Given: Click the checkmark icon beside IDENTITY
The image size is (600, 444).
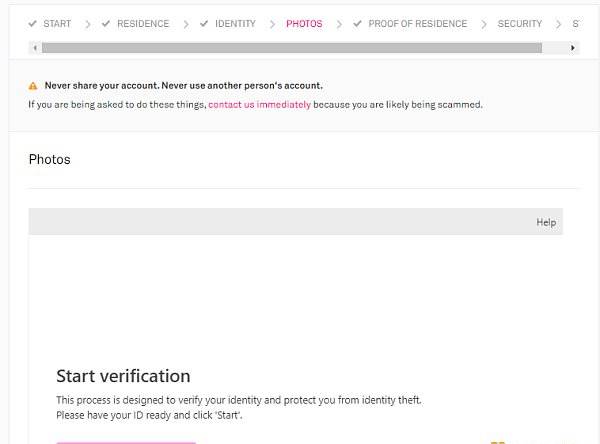Looking at the screenshot, I should point(204,24).
